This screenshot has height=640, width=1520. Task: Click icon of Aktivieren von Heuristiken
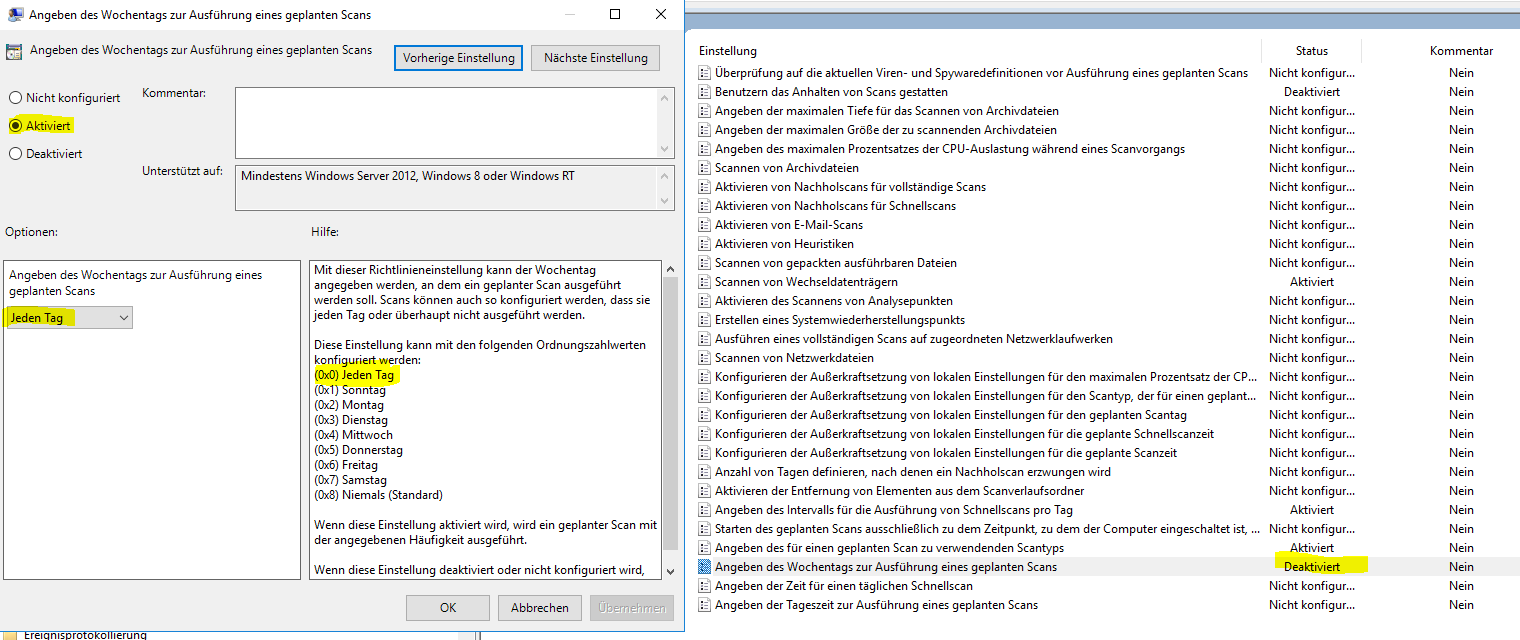click(704, 244)
